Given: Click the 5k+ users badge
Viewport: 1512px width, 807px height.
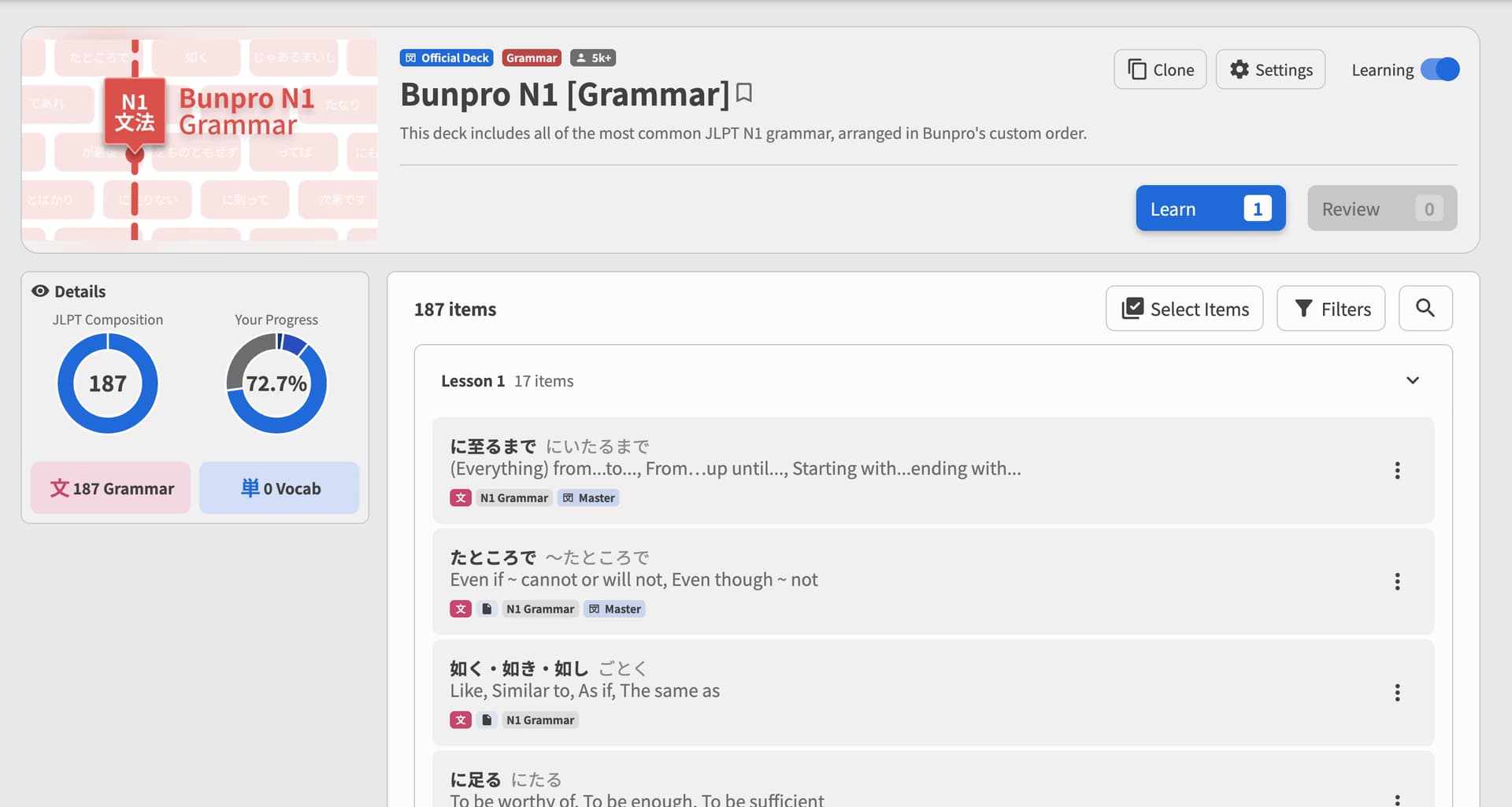Looking at the screenshot, I should [593, 57].
